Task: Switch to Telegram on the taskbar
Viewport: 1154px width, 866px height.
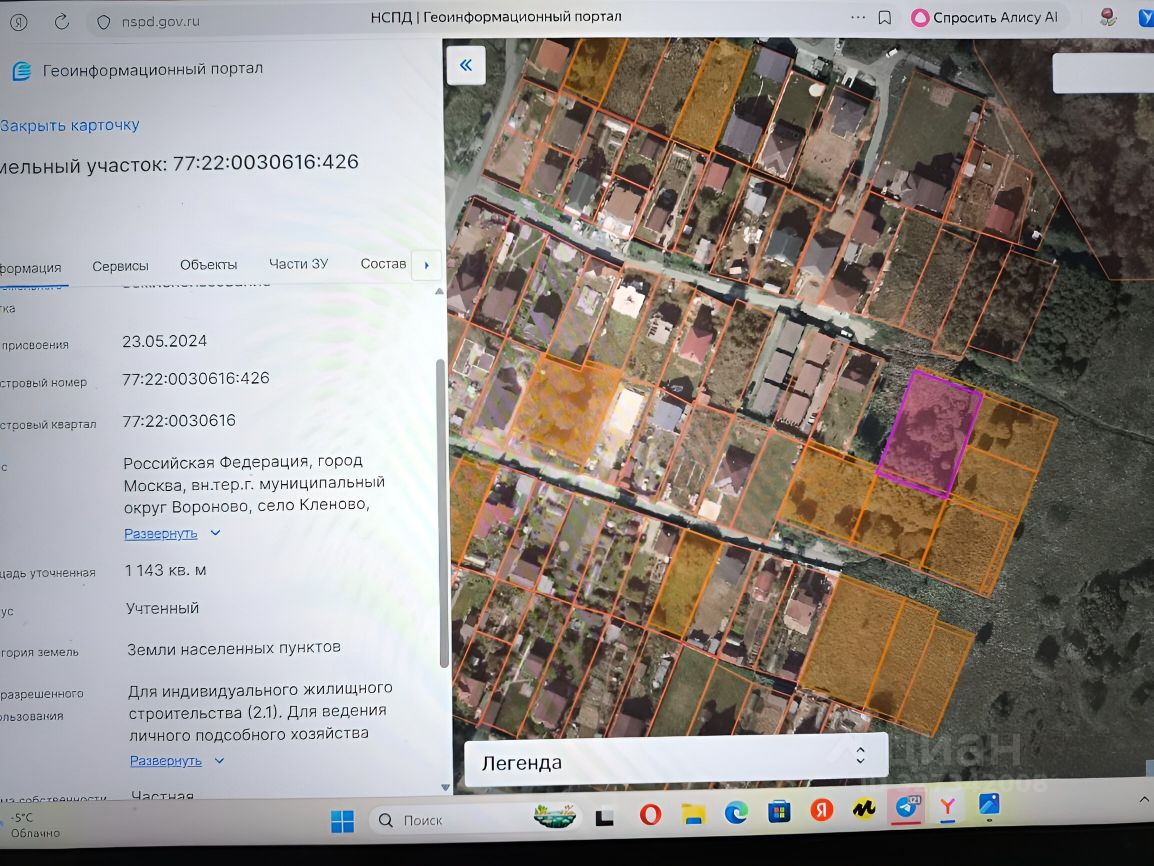Action: pyautogui.click(x=907, y=808)
